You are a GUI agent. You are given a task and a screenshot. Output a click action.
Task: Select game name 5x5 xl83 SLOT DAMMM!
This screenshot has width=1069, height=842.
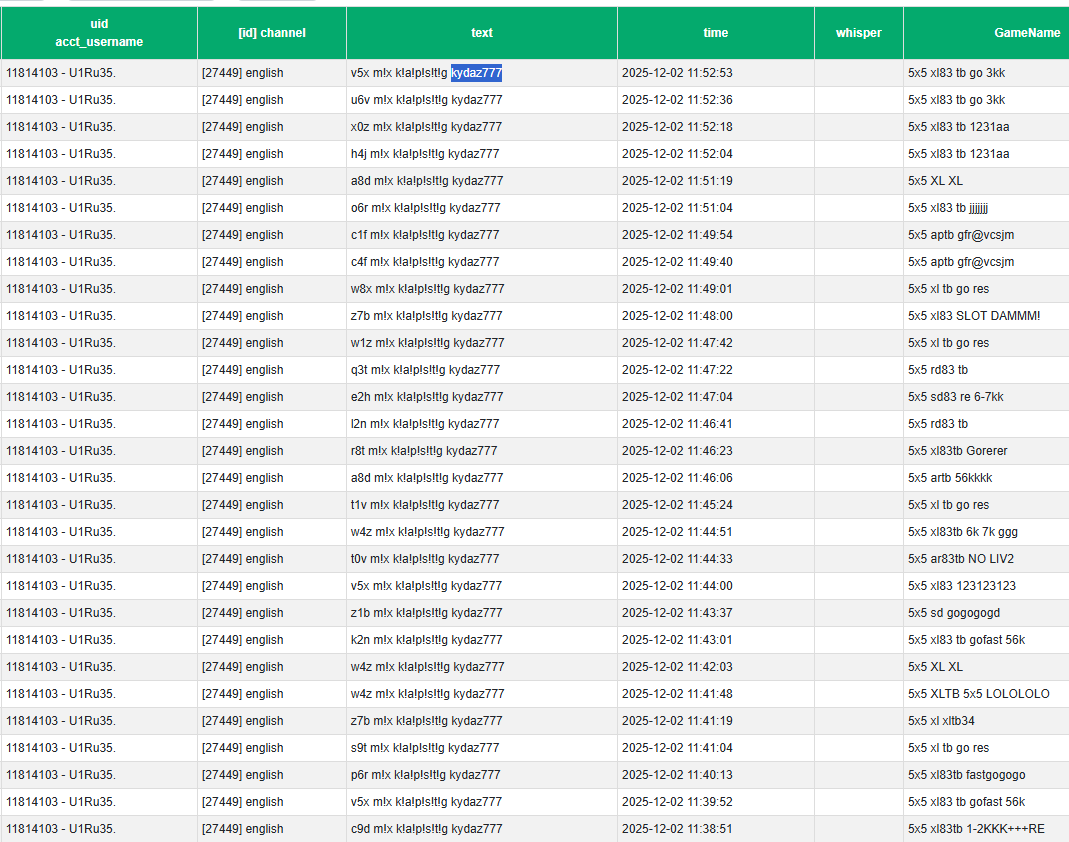click(x=974, y=316)
